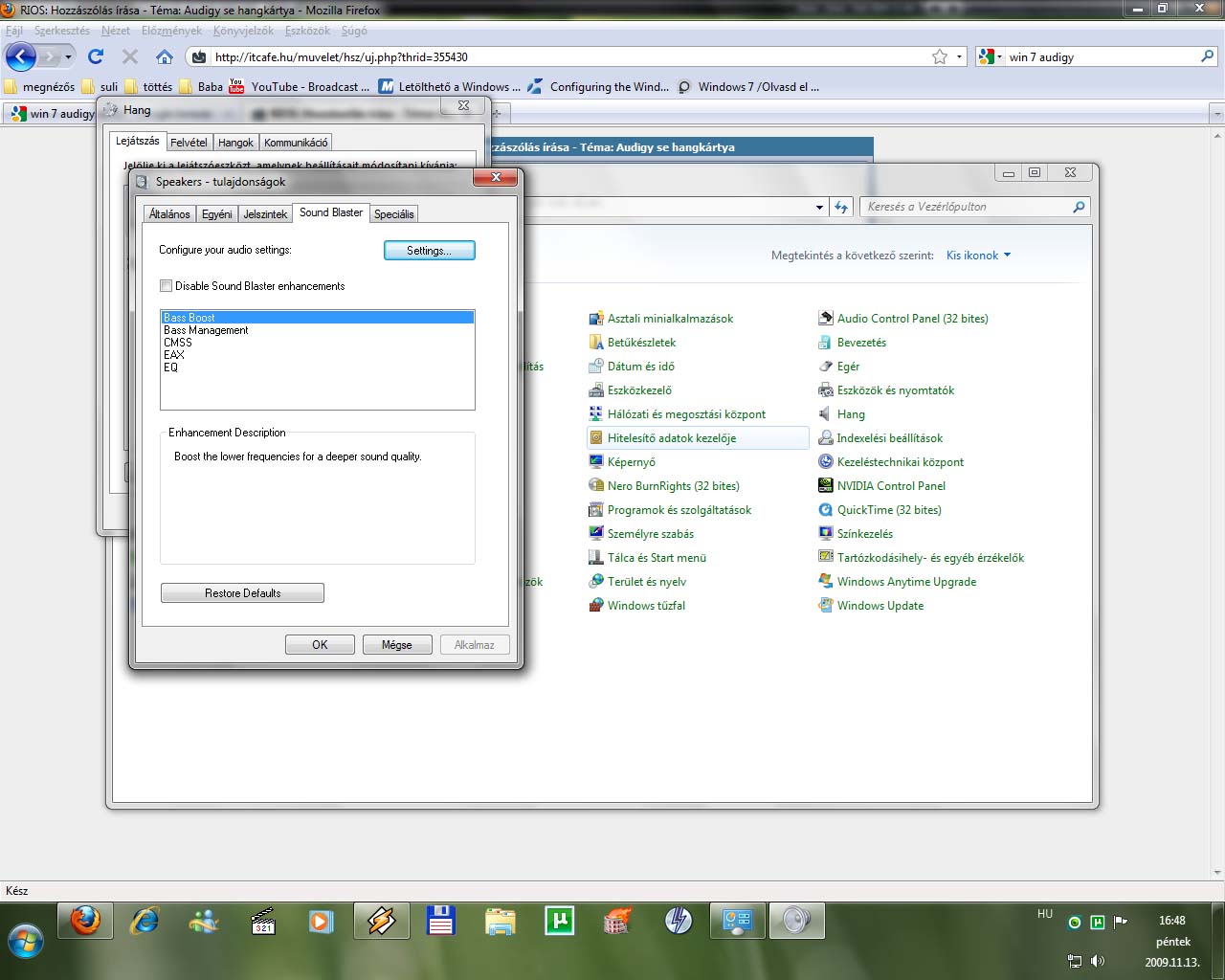Screen dimensions: 1225x980
Task: Select CMSS enhancement entry
Action: tap(318, 343)
